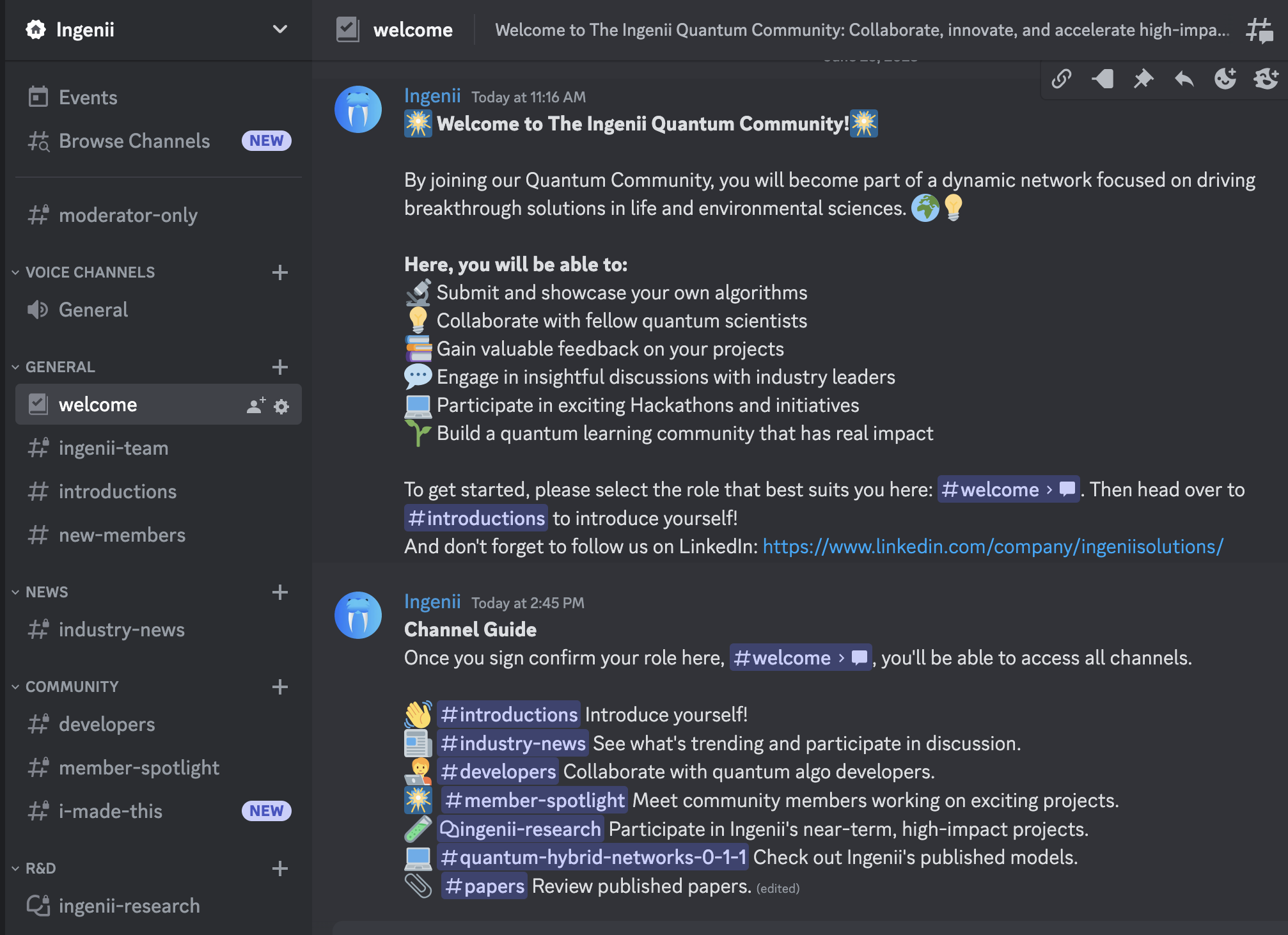This screenshot has height=935, width=1288.
Task: Open welcome channel settings gear
Action: tap(281, 406)
